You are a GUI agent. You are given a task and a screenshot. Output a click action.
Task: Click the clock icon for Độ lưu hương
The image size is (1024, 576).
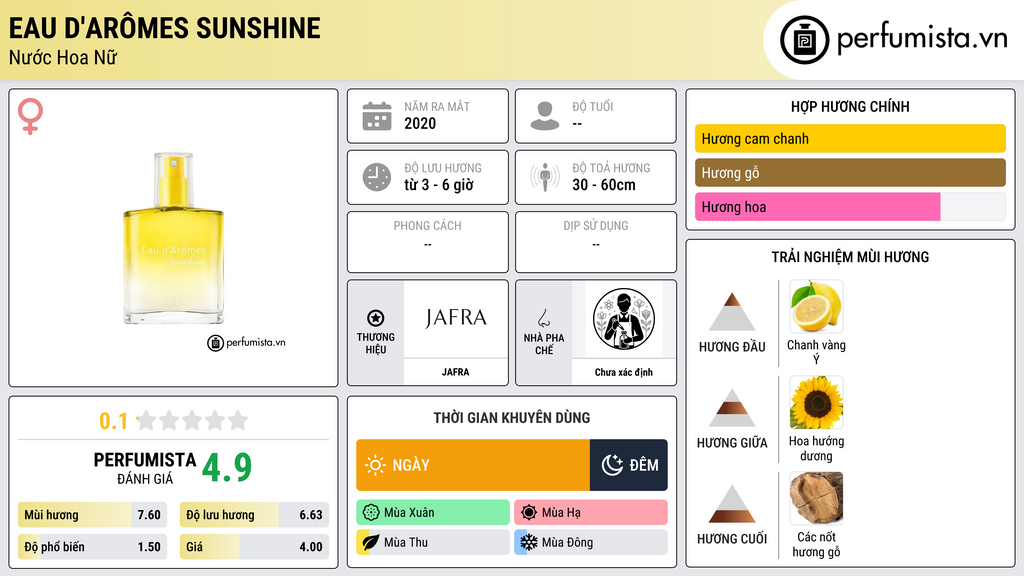click(x=377, y=177)
